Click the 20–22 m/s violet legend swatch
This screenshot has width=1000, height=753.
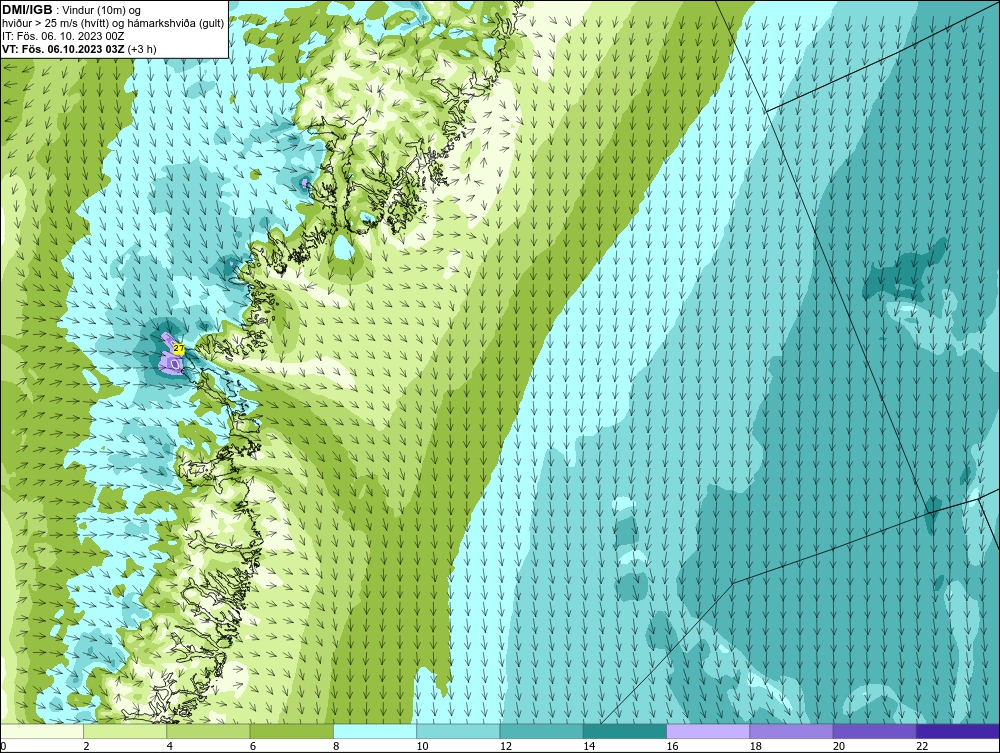(x=874, y=731)
